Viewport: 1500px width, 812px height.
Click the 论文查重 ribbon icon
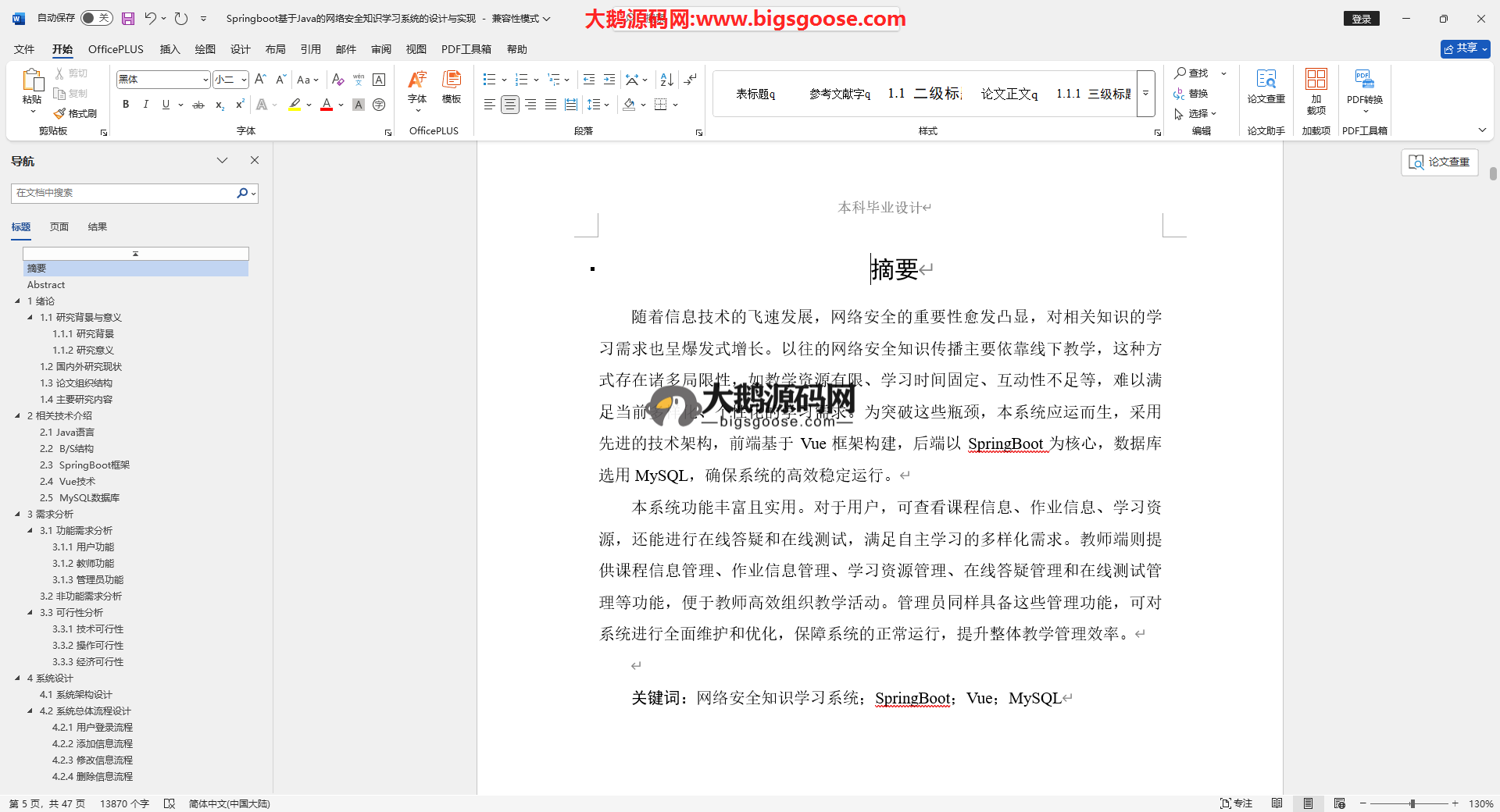[x=1266, y=86]
